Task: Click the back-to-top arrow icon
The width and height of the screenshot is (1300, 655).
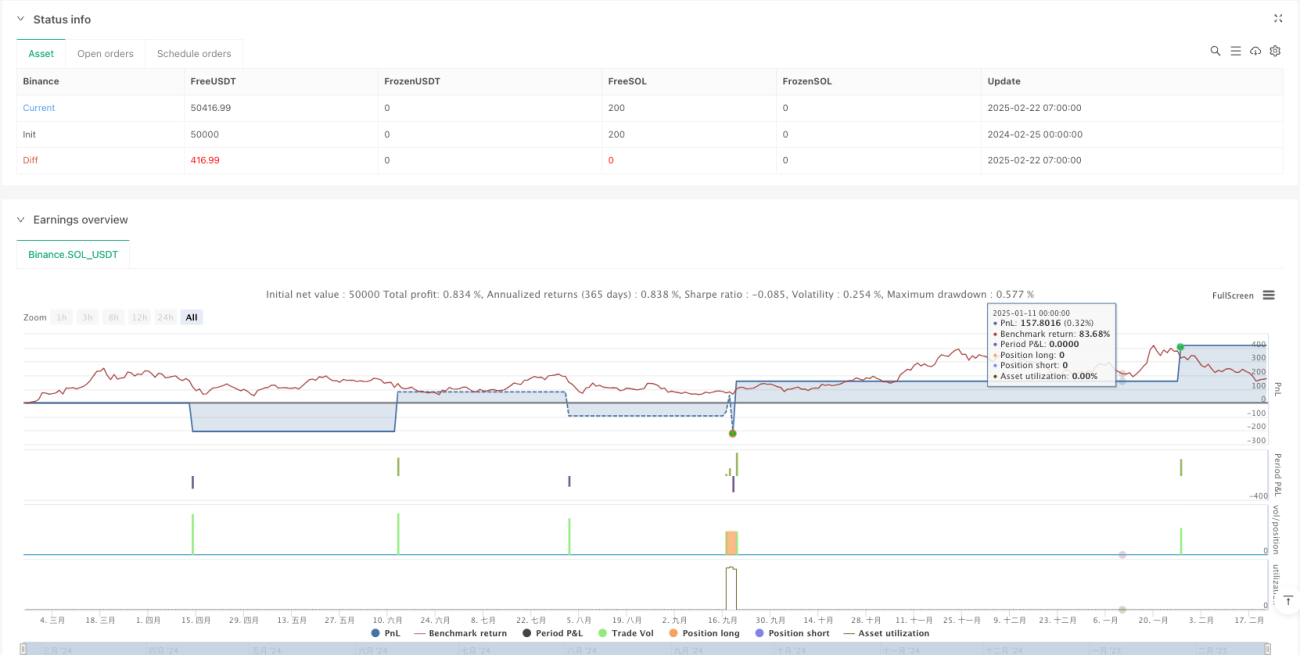Action: (1287, 600)
